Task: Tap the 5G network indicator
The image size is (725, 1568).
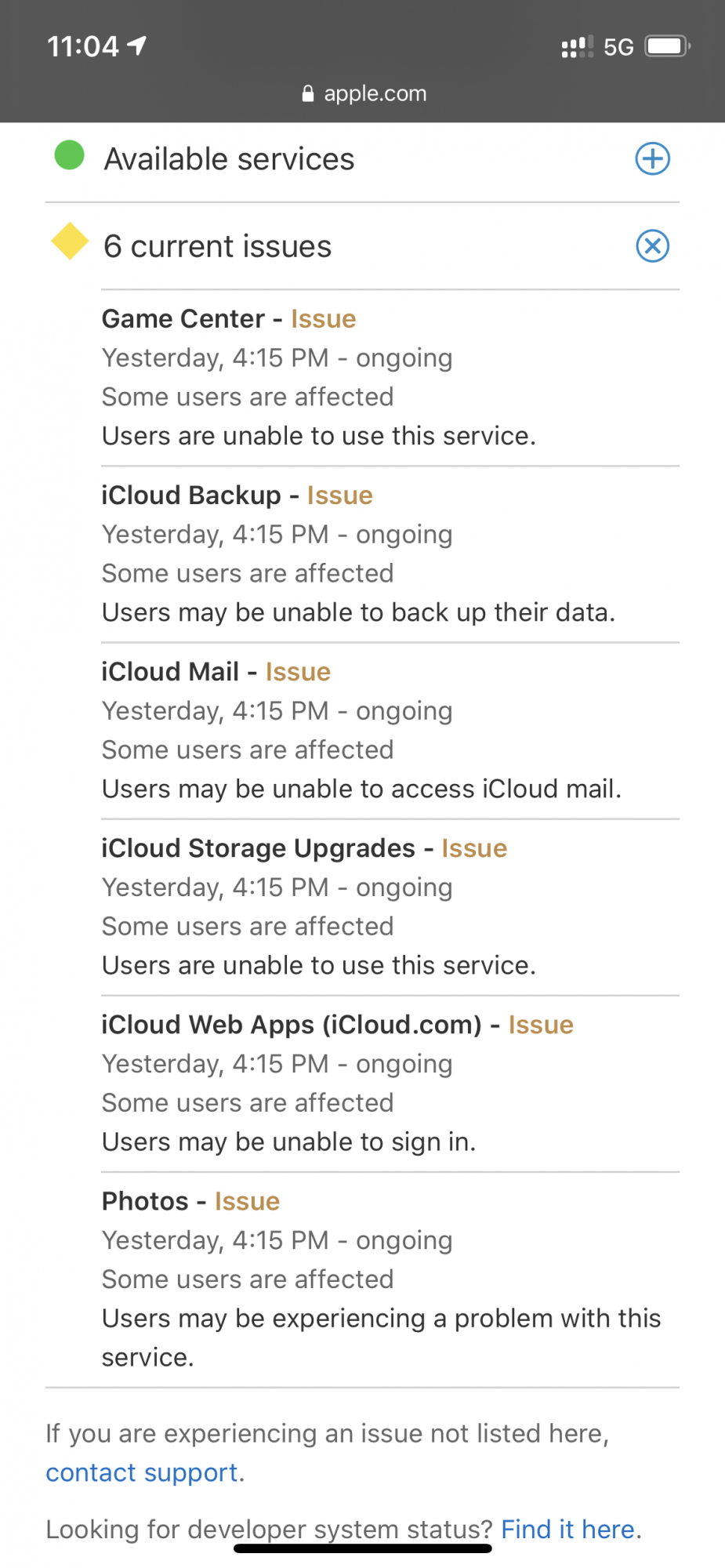Action: 618,47
